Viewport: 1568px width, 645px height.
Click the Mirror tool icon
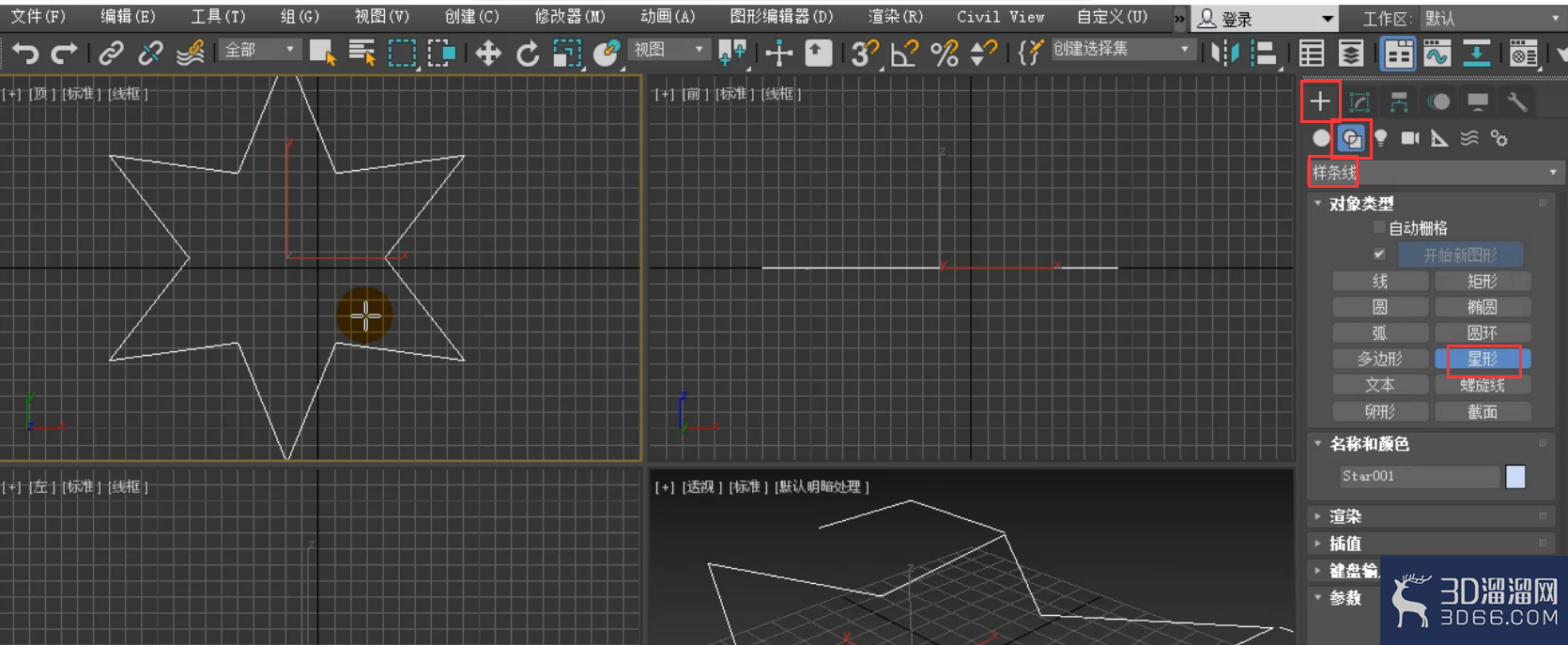1224,54
